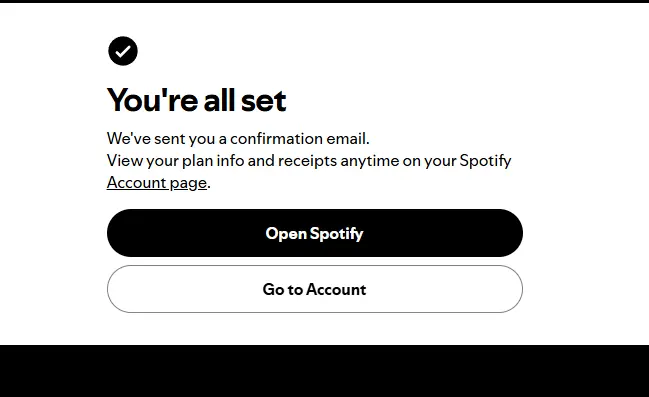Click the thin black bar at the top
The height and width of the screenshot is (397, 649).
point(324,1)
